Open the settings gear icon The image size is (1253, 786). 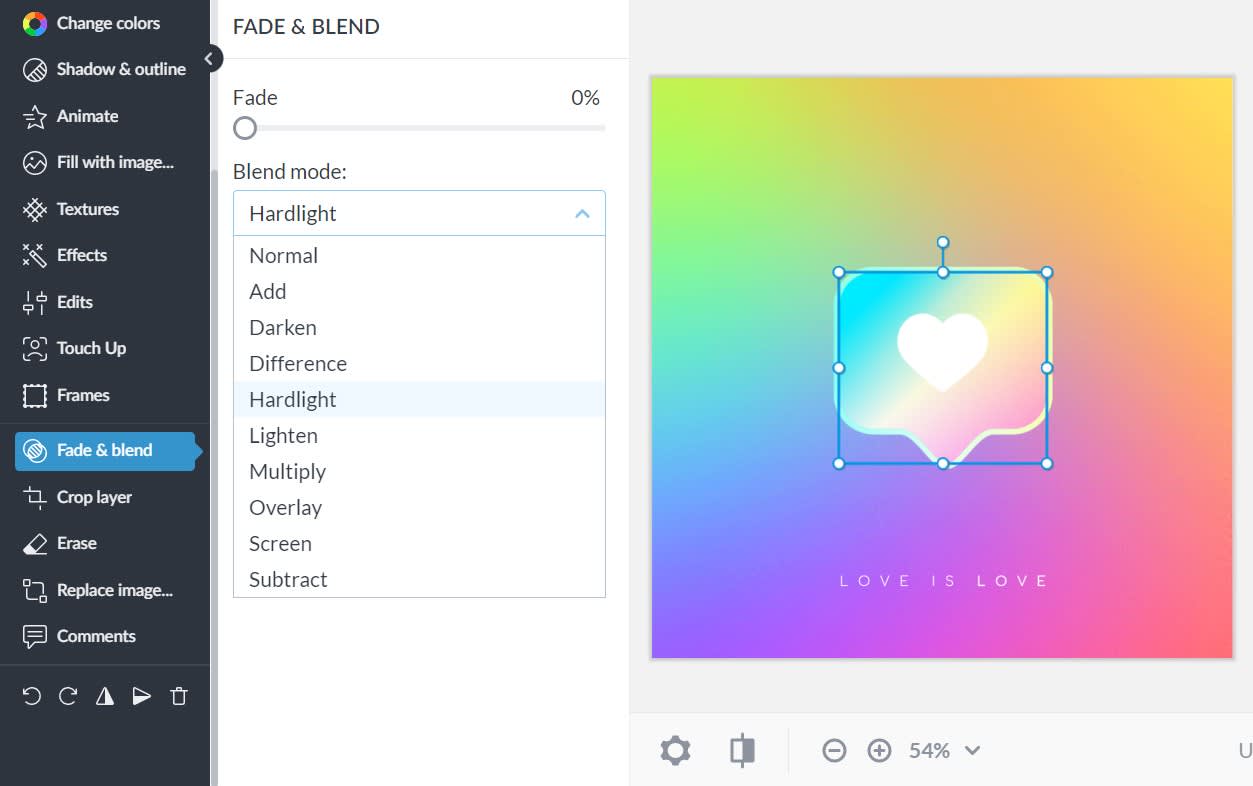(x=676, y=751)
